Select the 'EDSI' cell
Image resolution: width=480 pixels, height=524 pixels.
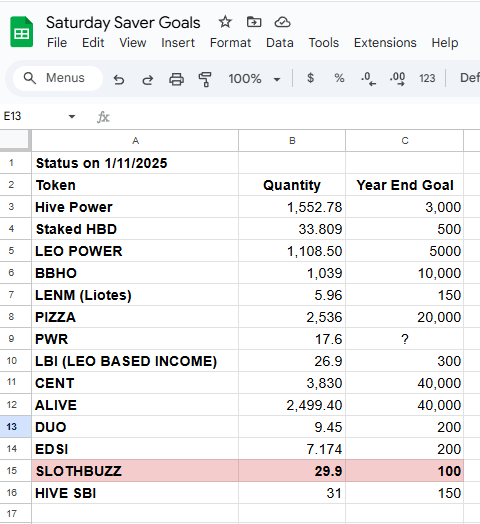(x=135, y=449)
